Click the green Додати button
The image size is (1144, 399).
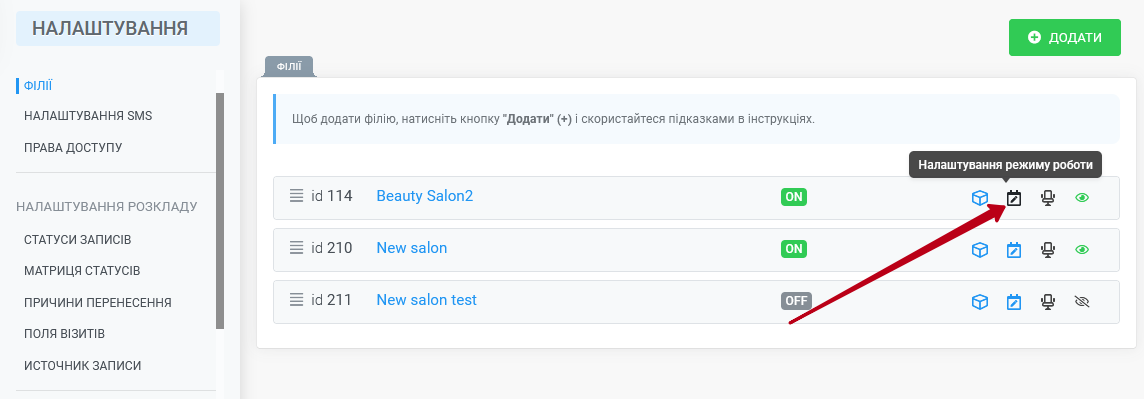(x=1064, y=37)
